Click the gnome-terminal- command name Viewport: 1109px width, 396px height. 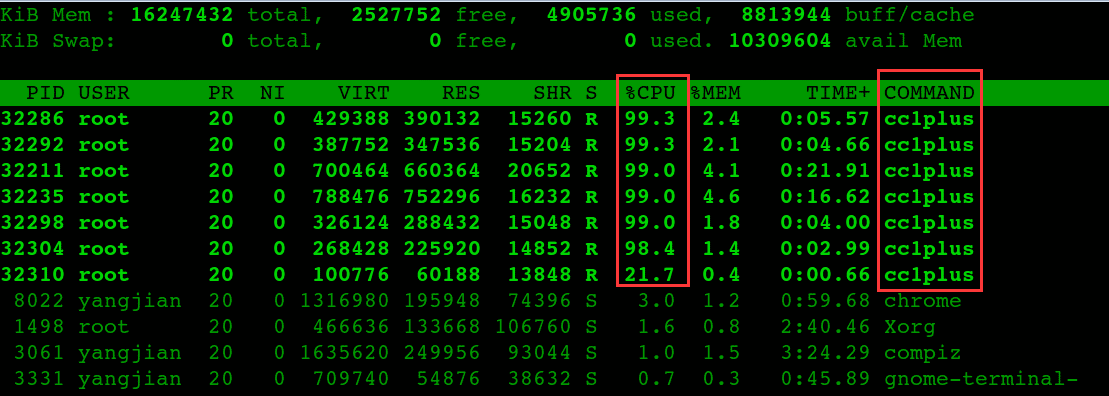[x=981, y=379]
